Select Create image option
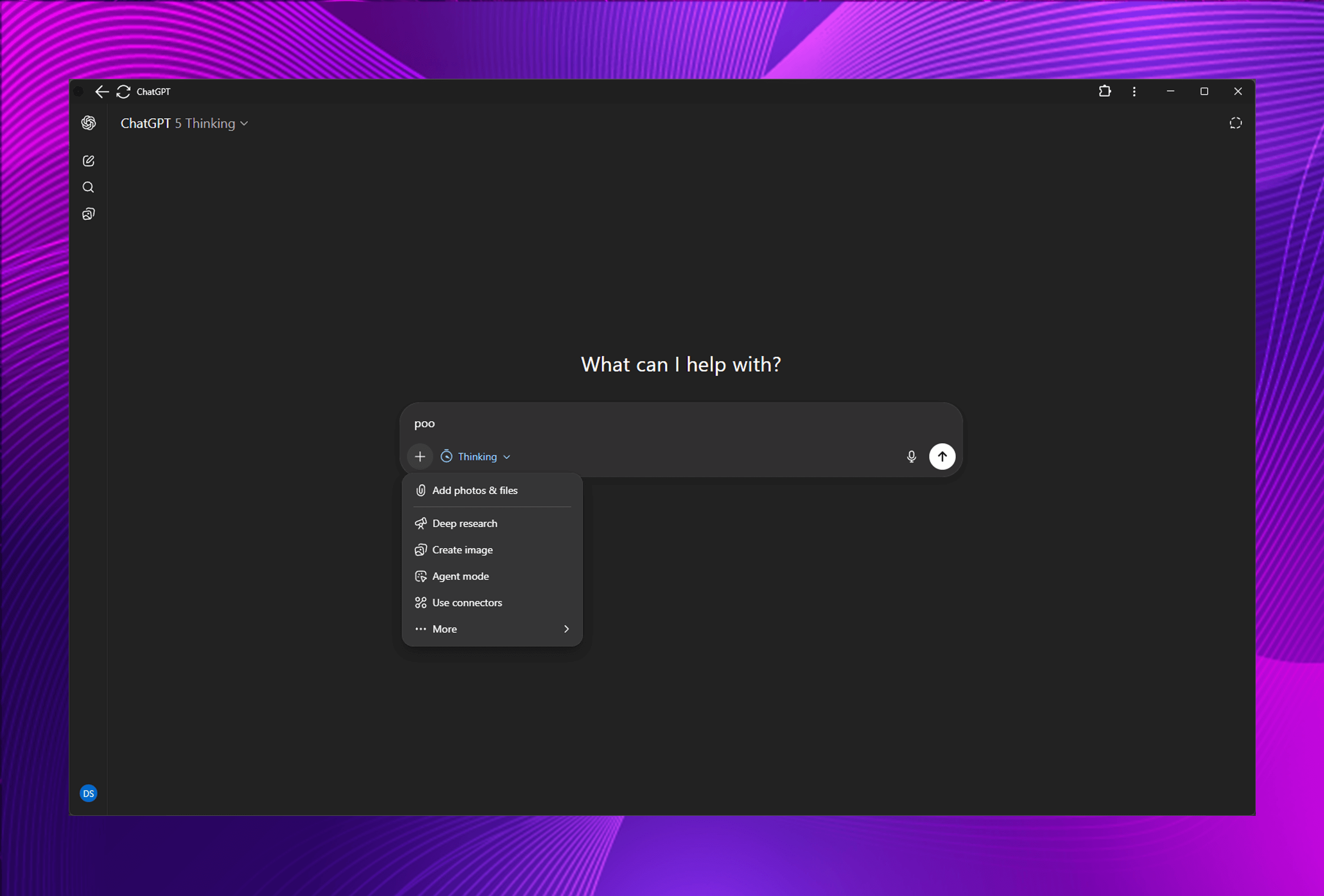 click(x=462, y=550)
